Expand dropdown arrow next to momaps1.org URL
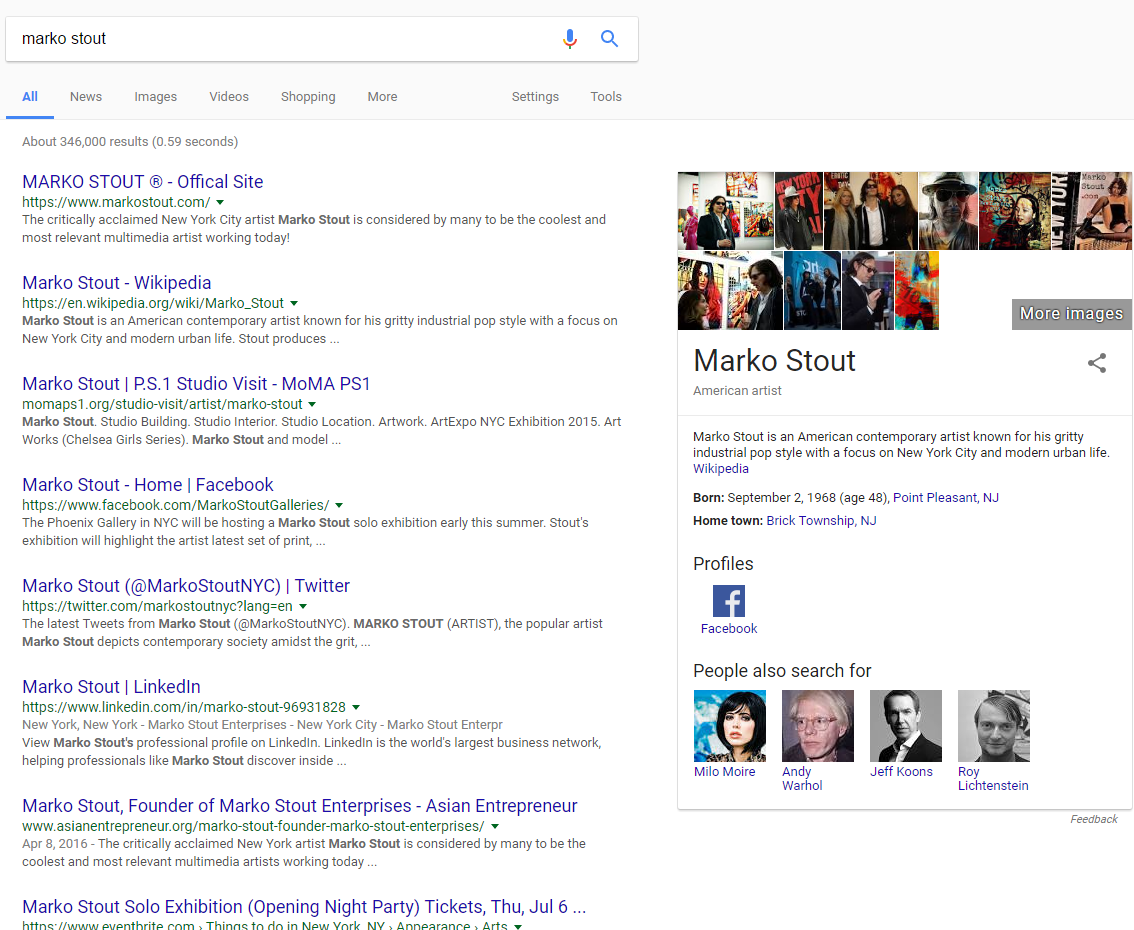The width and height of the screenshot is (1134, 930). coord(312,404)
